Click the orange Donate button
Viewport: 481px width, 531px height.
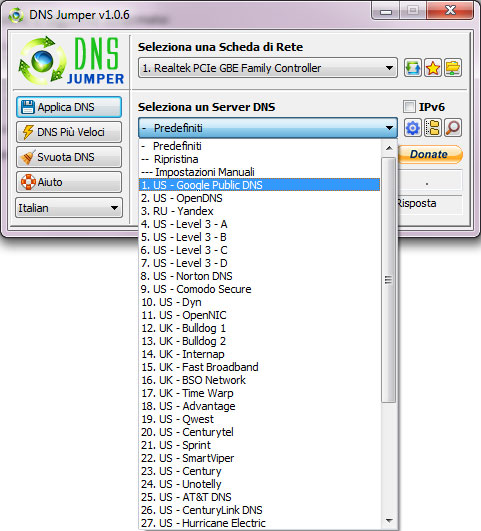[x=429, y=154]
